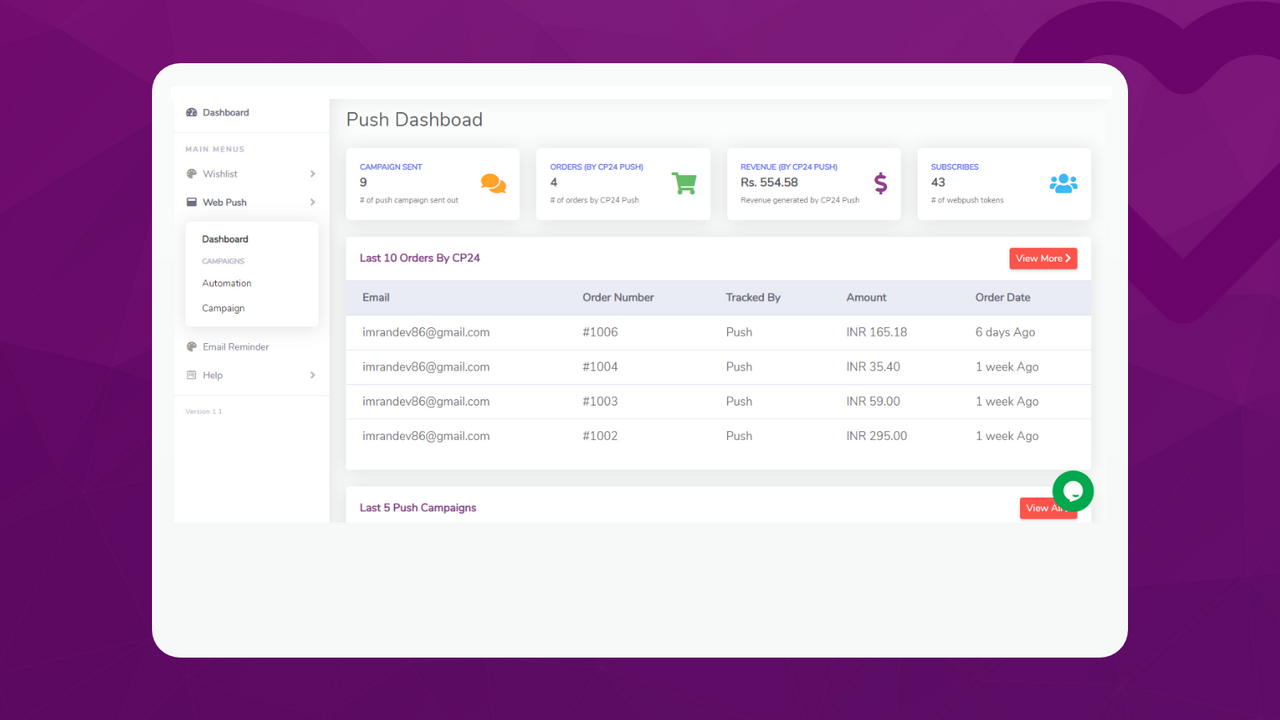
Task: Click the Help section icon
Action: [191, 375]
